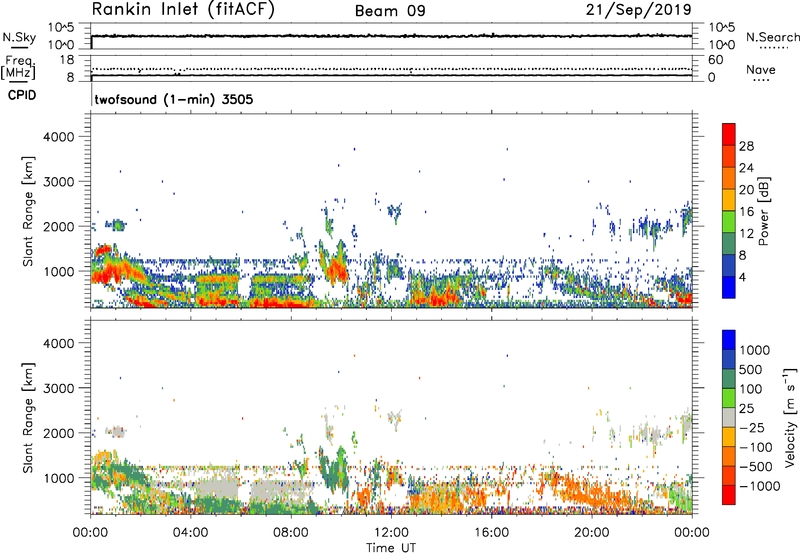The image size is (800, 554).
Task: Click the '04:00' time tick label
Action: [x=190, y=533]
